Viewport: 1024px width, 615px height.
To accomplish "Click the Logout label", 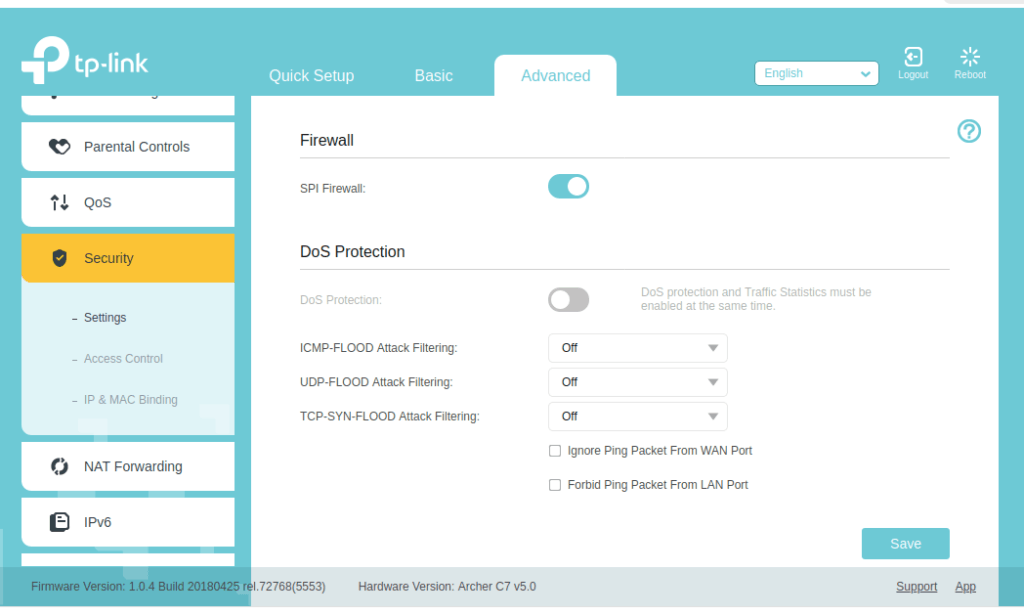I will (x=912, y=74).
